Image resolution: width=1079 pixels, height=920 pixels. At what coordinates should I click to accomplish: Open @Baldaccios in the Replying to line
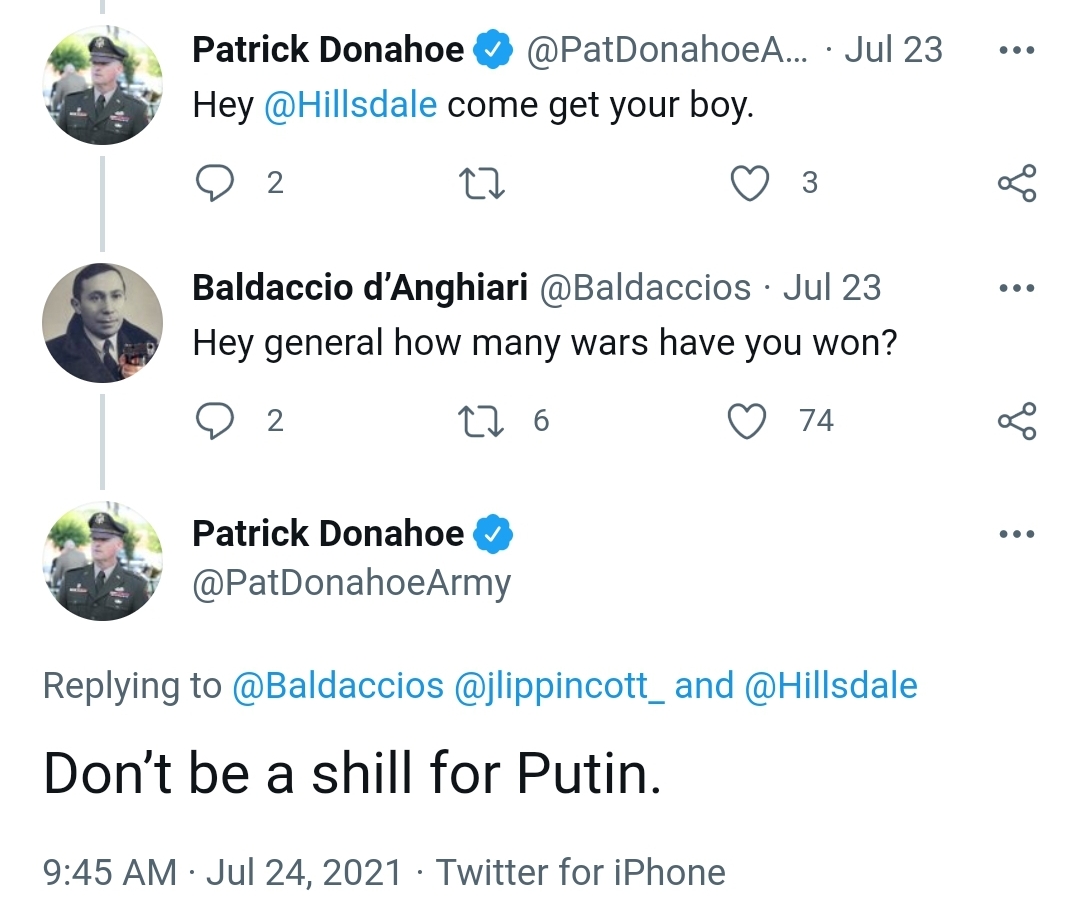(x=338, y=686)
